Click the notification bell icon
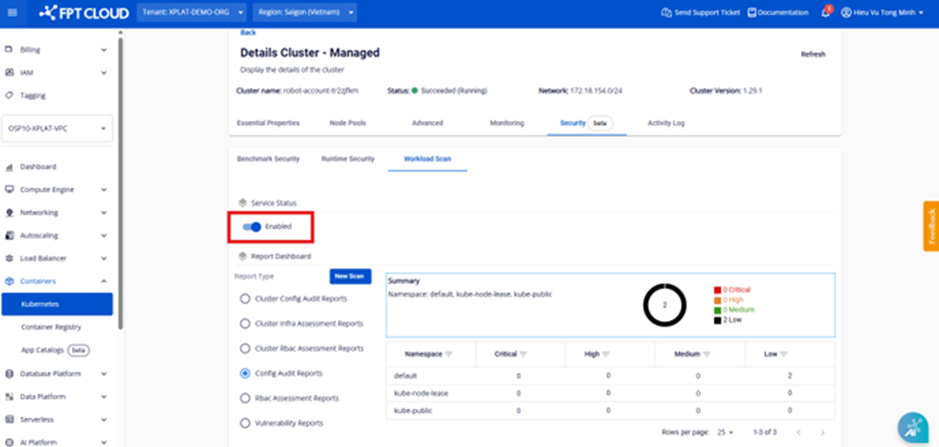 coord(825,13)
